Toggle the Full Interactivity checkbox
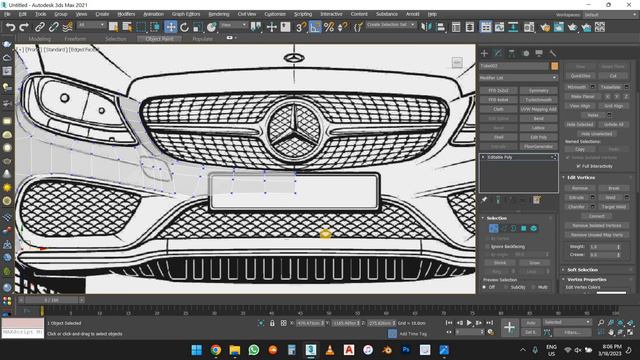This screenshot has width=640, height=360. (x=578, y=166)
